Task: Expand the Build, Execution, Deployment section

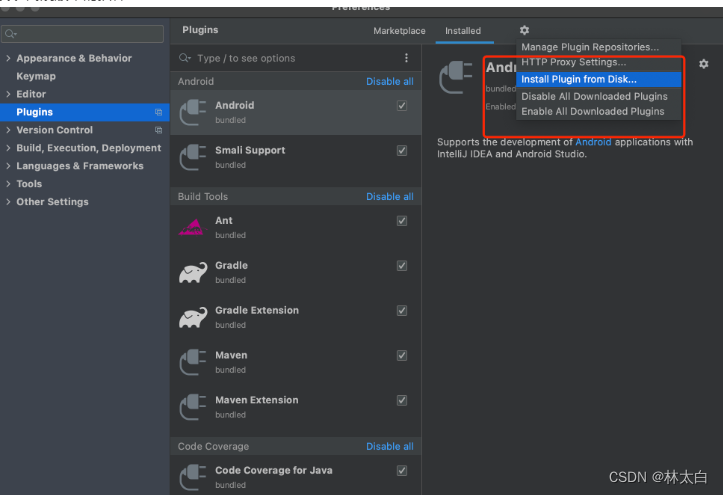Action: coord(9,148)
